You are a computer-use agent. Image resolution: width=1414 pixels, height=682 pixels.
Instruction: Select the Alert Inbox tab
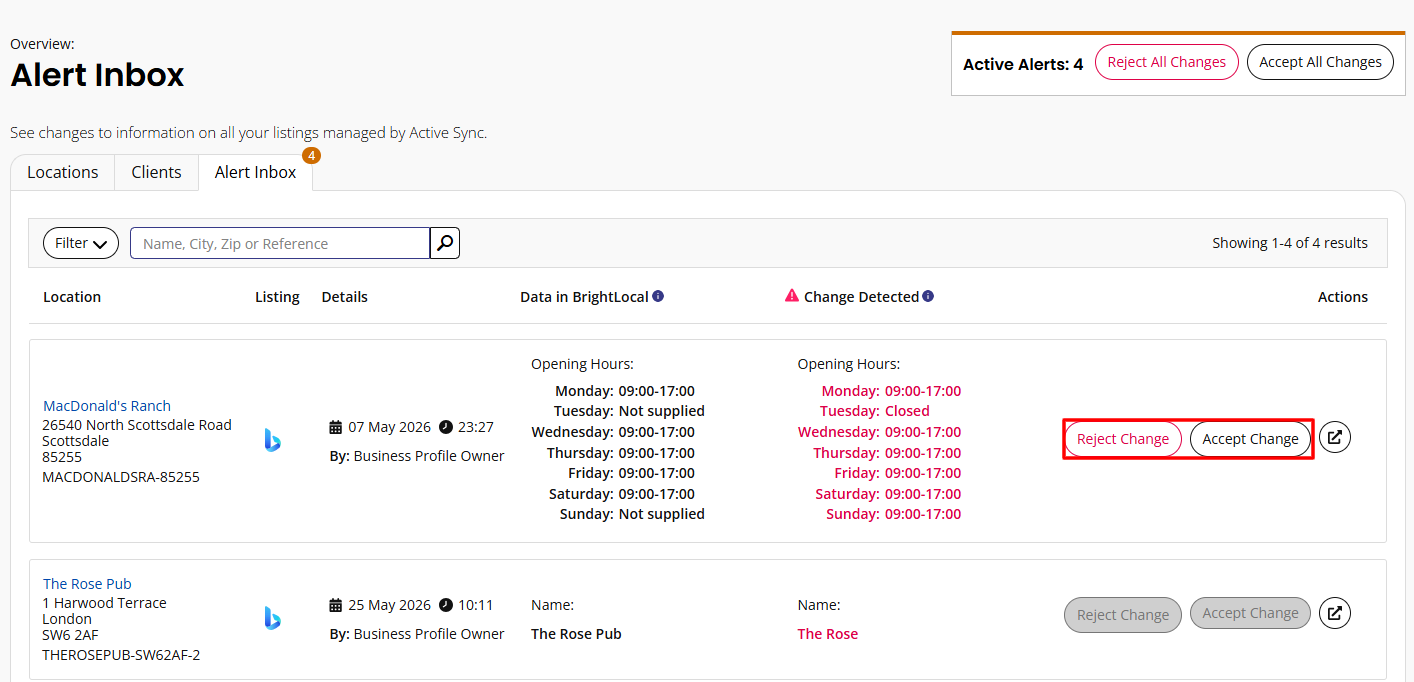pos(256,172)
